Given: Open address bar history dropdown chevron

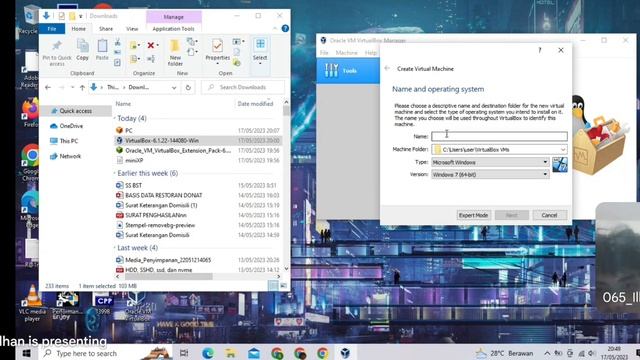Looking at the screenshot, I should 174,87.
